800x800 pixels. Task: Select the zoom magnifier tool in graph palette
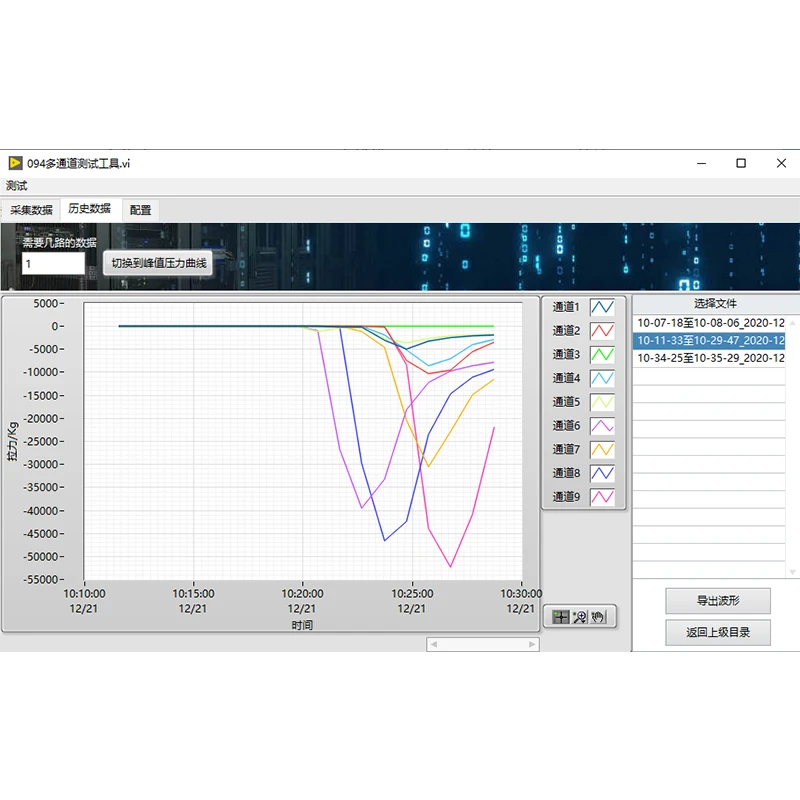coord(580,617)
